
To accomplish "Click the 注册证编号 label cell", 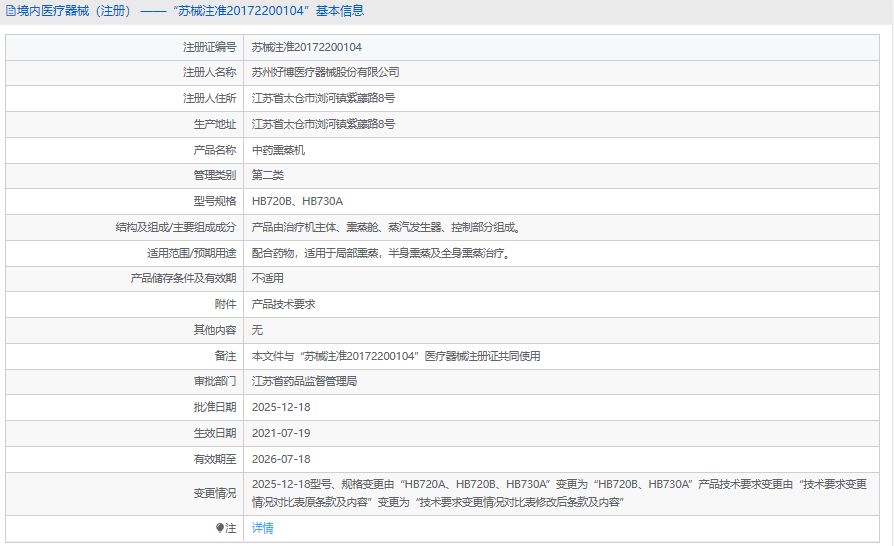I will point(124,47).
